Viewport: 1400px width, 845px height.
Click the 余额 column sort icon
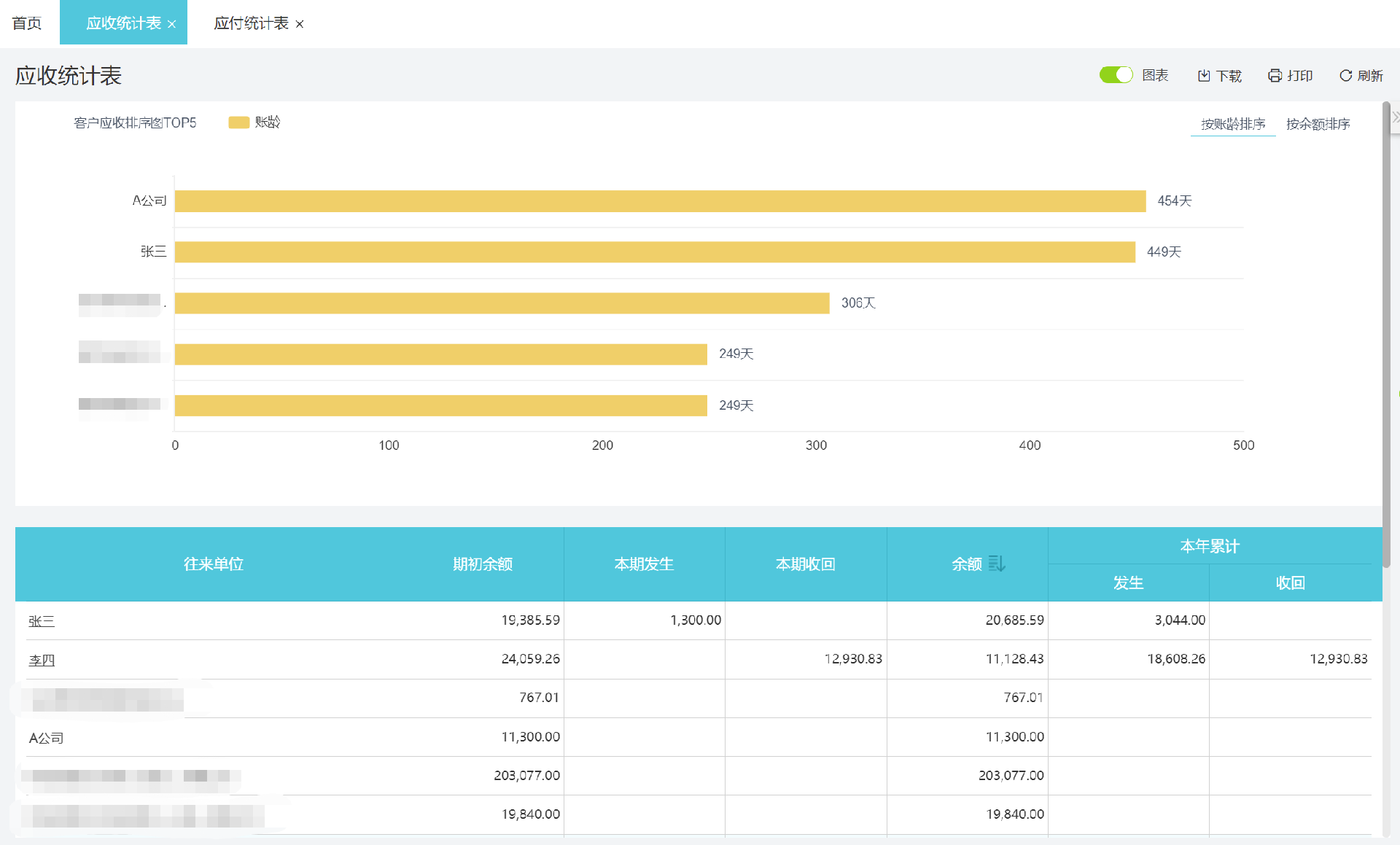click(x=997, y=564)
